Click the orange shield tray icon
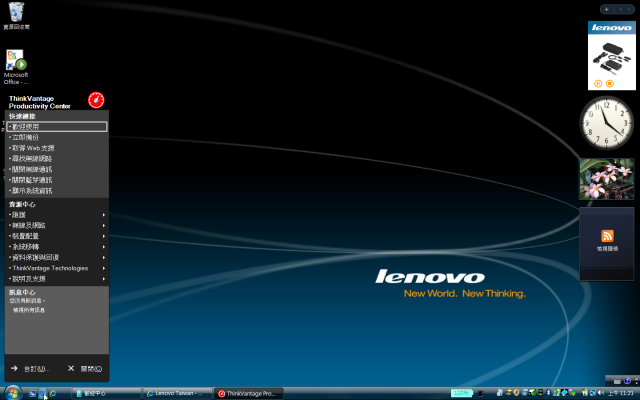The image size is (640, 400). (x=516, y=393)
